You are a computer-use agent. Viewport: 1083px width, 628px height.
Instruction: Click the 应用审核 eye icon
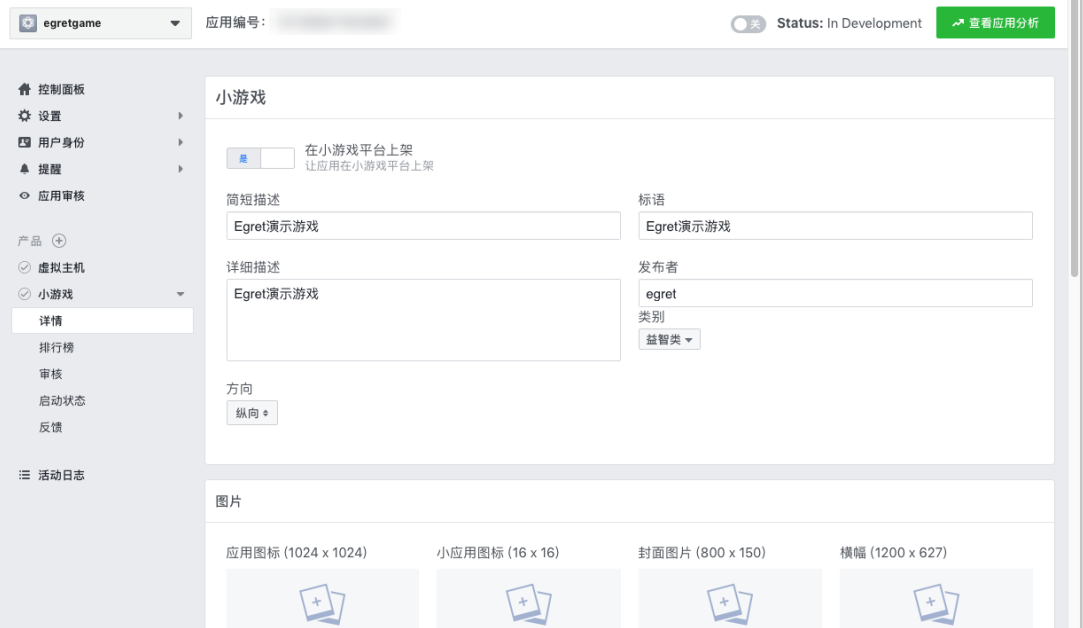[x=26, y=195]
